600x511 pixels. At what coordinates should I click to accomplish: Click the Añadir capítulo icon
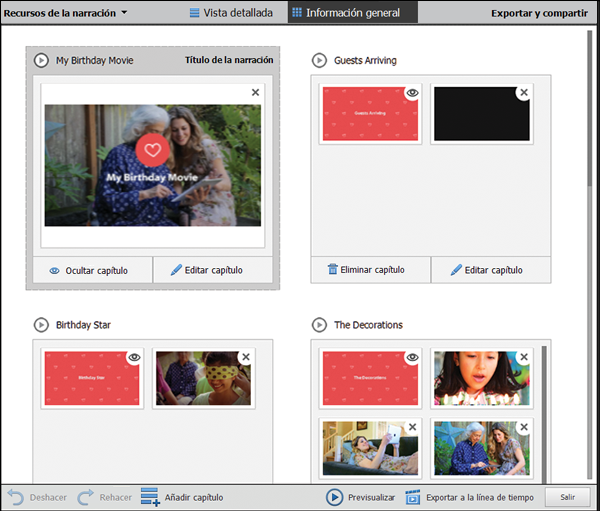[150, 497]
